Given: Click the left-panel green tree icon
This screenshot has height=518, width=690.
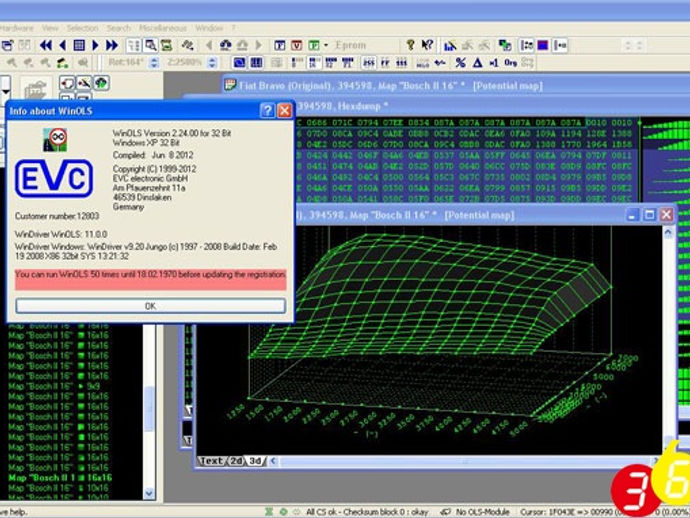Looking at the screenshot, I should [101, 83].
